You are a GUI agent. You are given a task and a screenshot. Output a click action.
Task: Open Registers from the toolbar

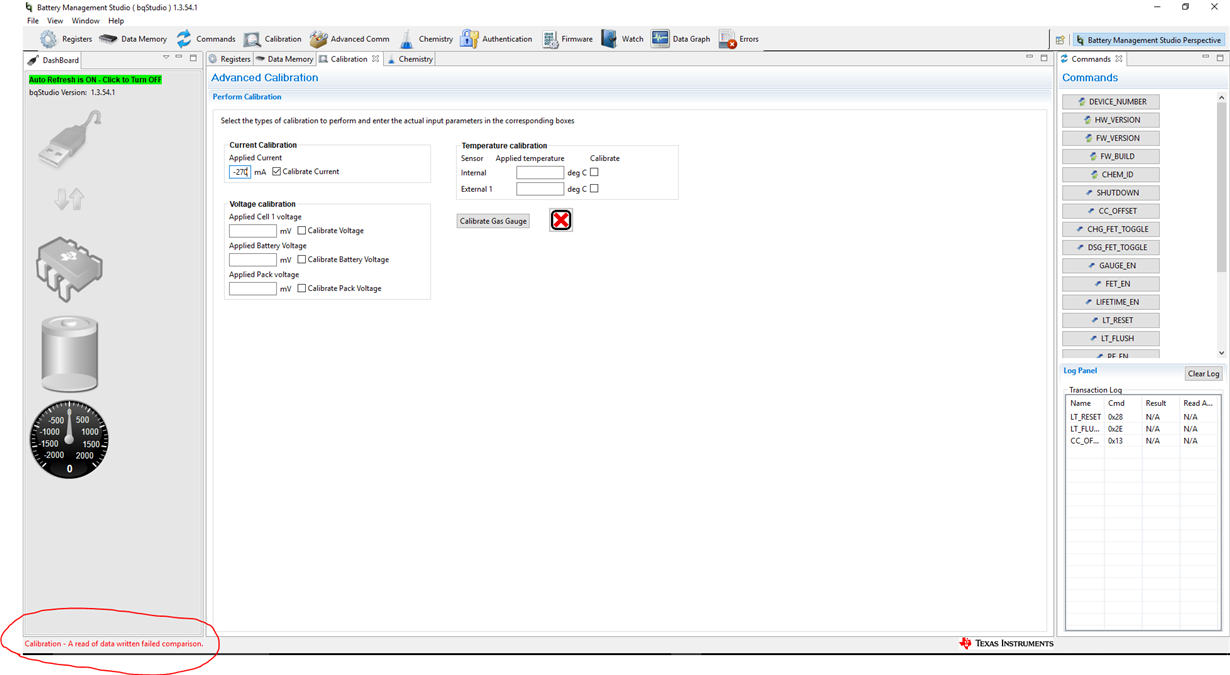point(66,39)
